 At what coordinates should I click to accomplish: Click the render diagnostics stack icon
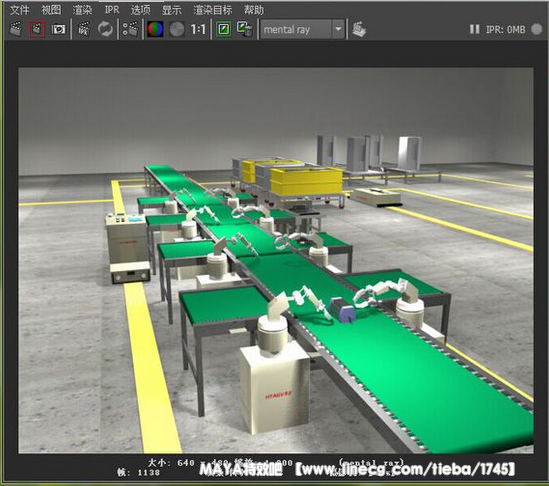359,29
